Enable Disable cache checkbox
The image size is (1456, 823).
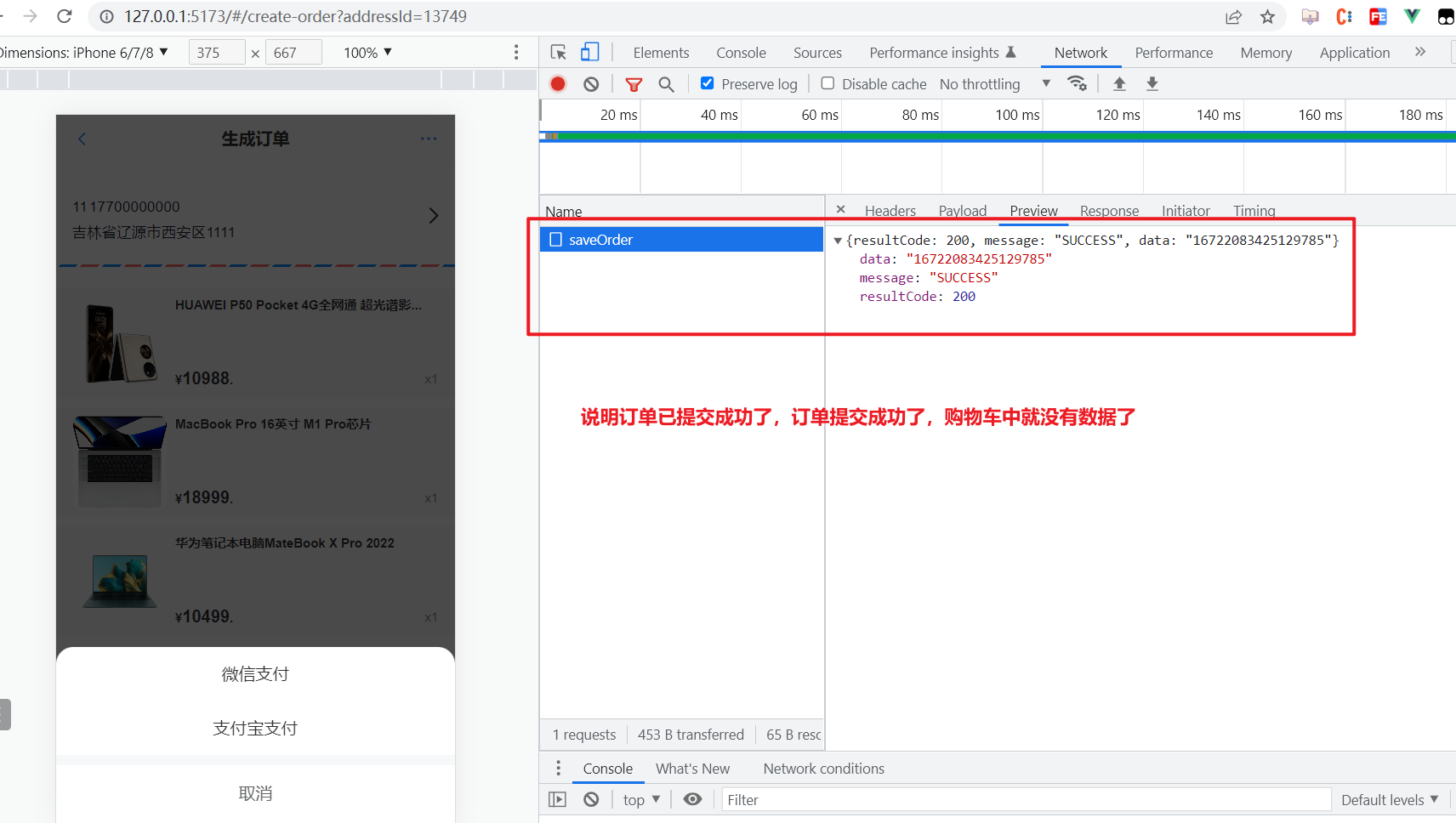point(828,83)
